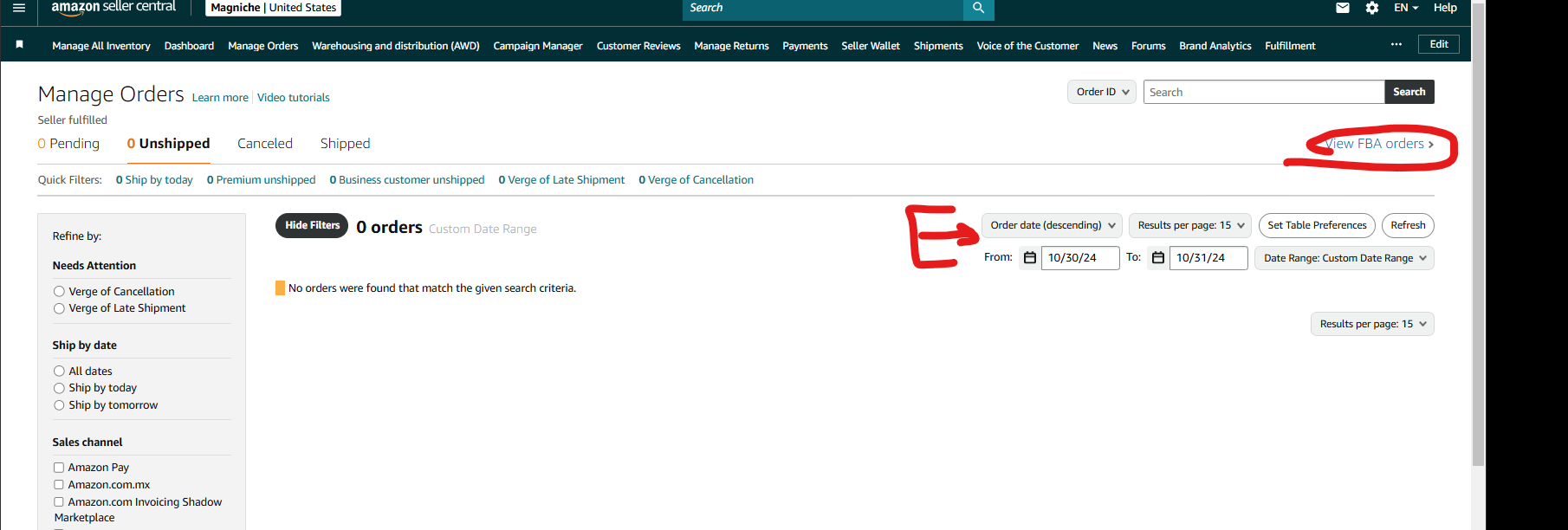Image resolution: width=1568 pixels, height=530 pixels.
Task: Open News in nav bar
Action: pos(1105,46)
